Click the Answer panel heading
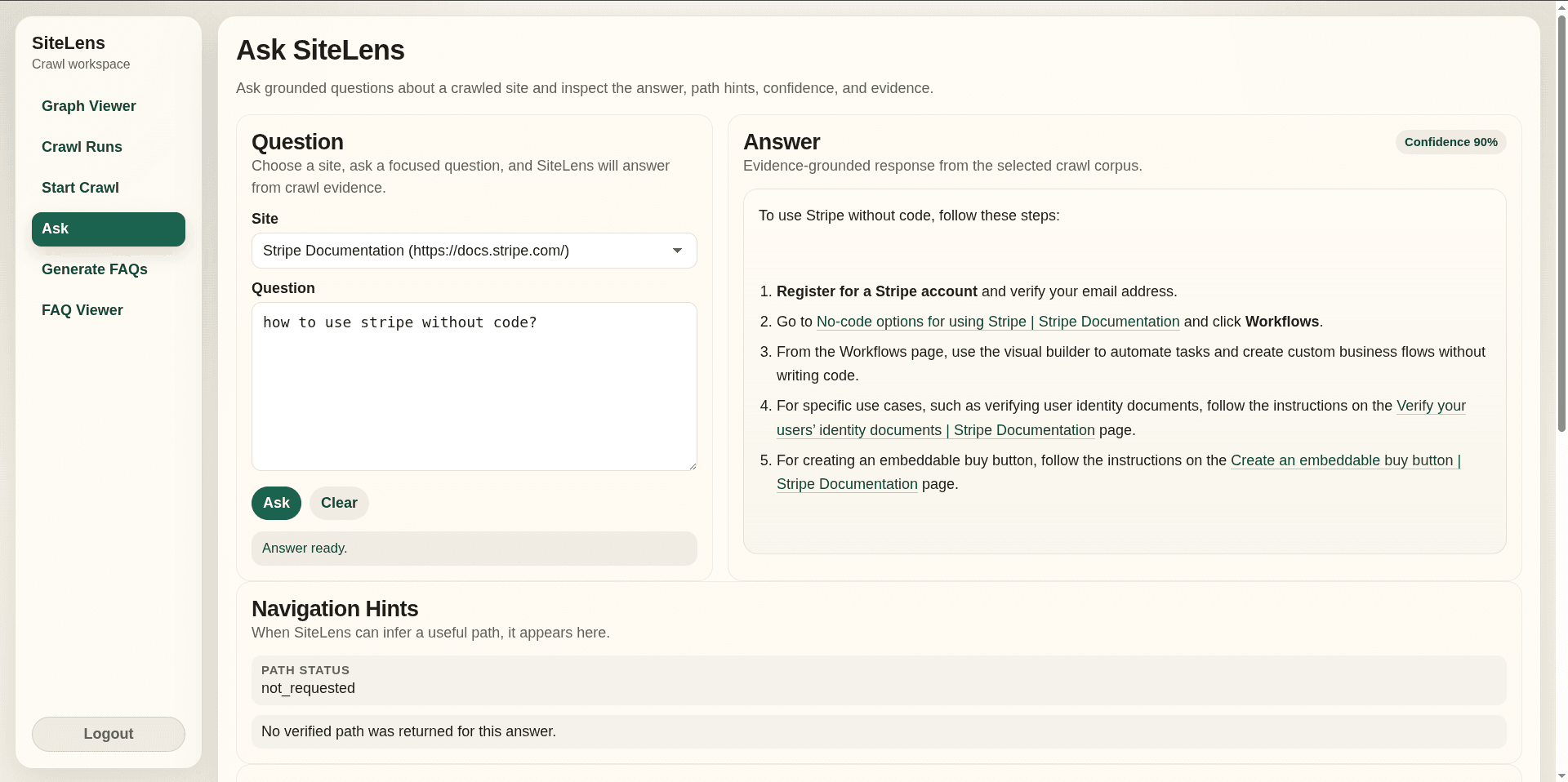Viewport: 1568px width, 782px height. point(782,142)
